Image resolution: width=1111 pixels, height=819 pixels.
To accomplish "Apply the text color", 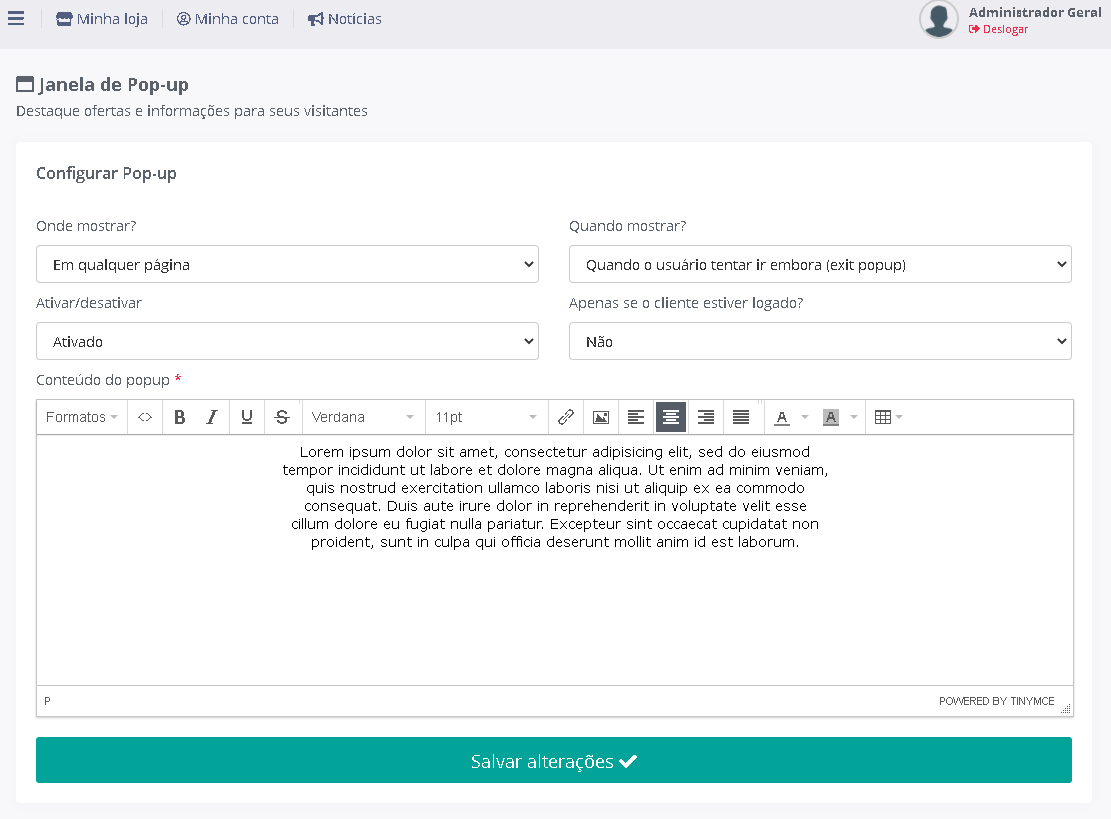I will coord(782,417).
